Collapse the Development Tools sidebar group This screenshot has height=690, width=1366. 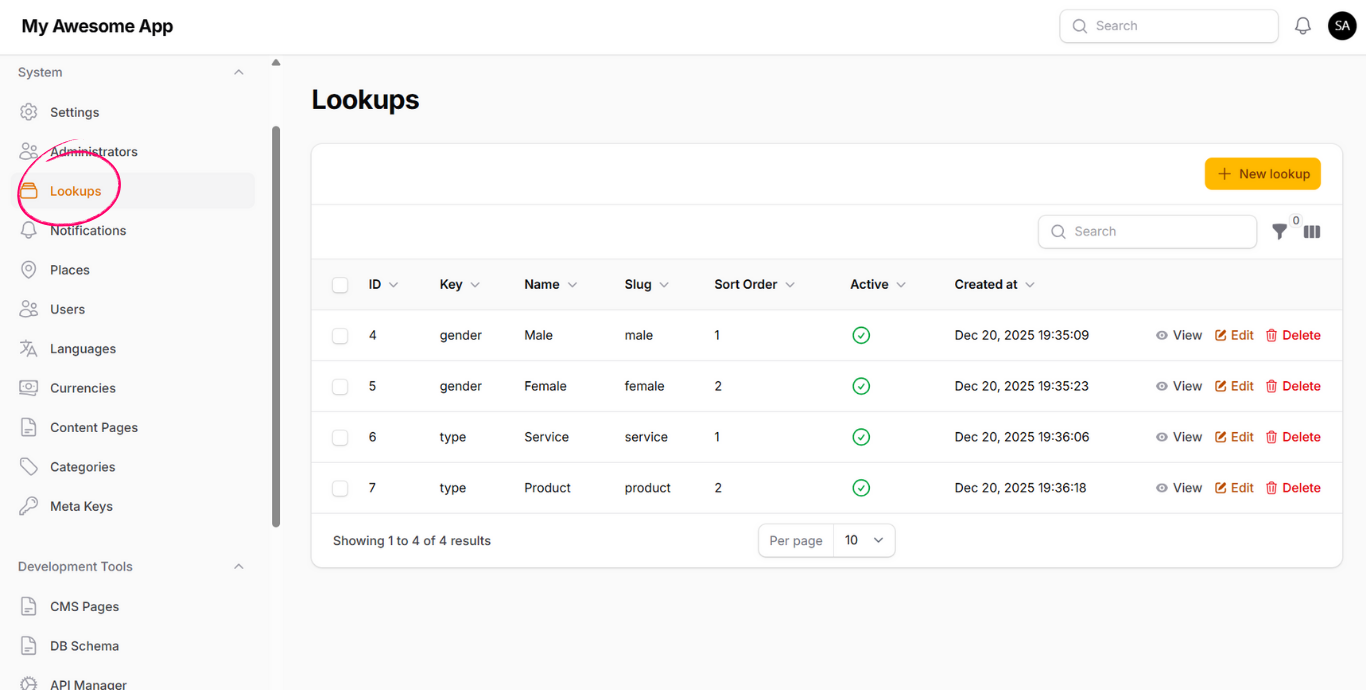coord(238,567)
